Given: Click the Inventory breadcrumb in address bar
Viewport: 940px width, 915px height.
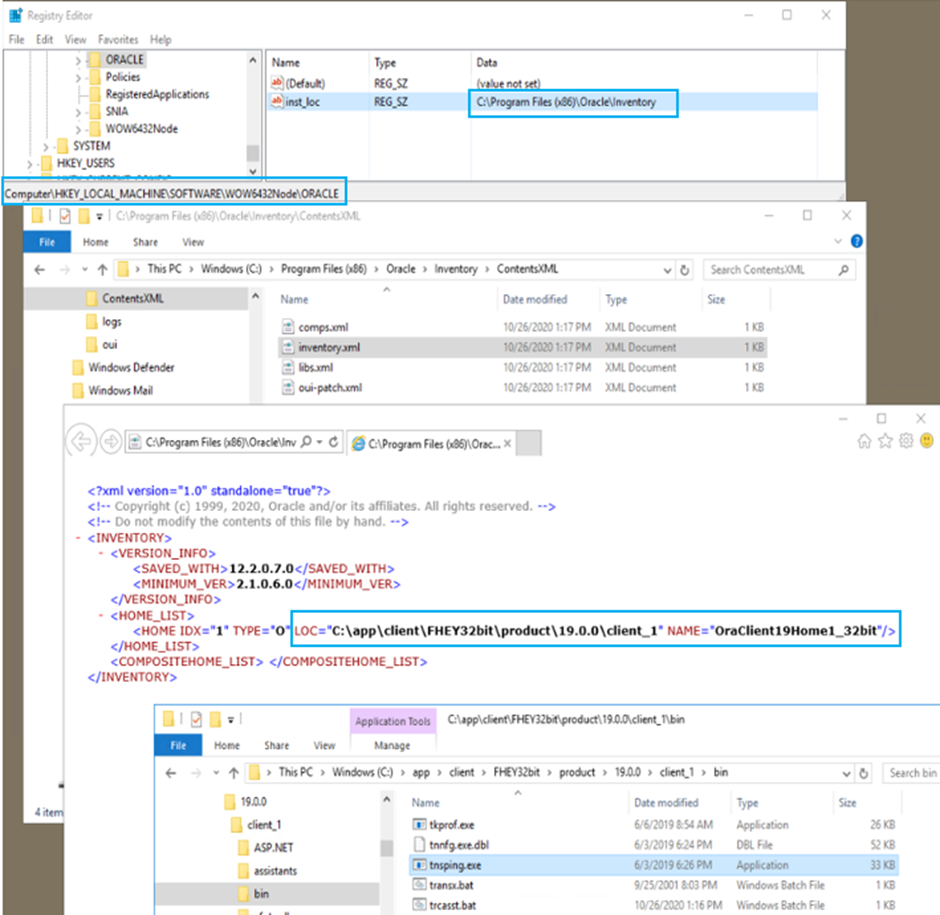Looking at the screenshot, I should click(456, 269).
